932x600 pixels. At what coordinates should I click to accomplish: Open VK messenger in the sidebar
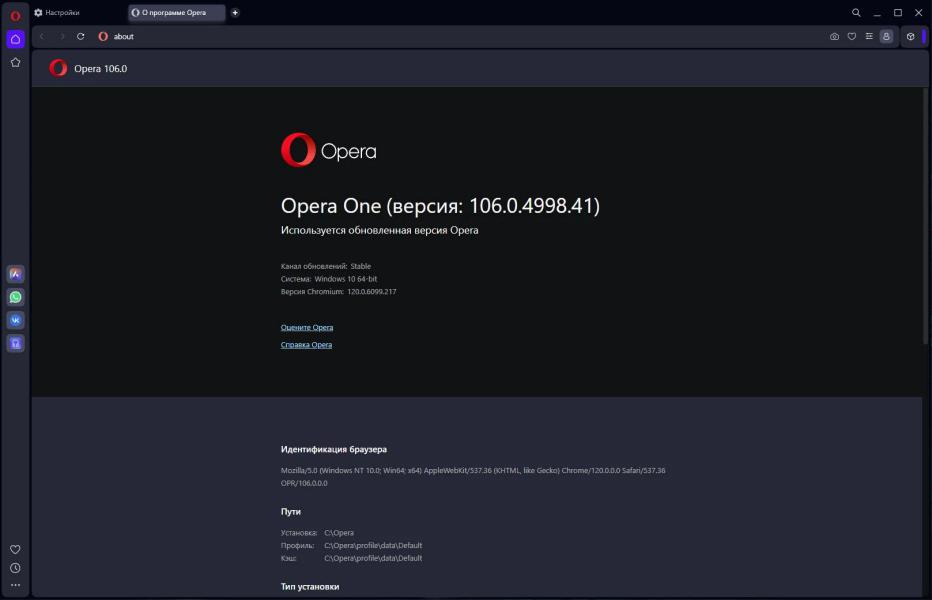tap(15, 320)
